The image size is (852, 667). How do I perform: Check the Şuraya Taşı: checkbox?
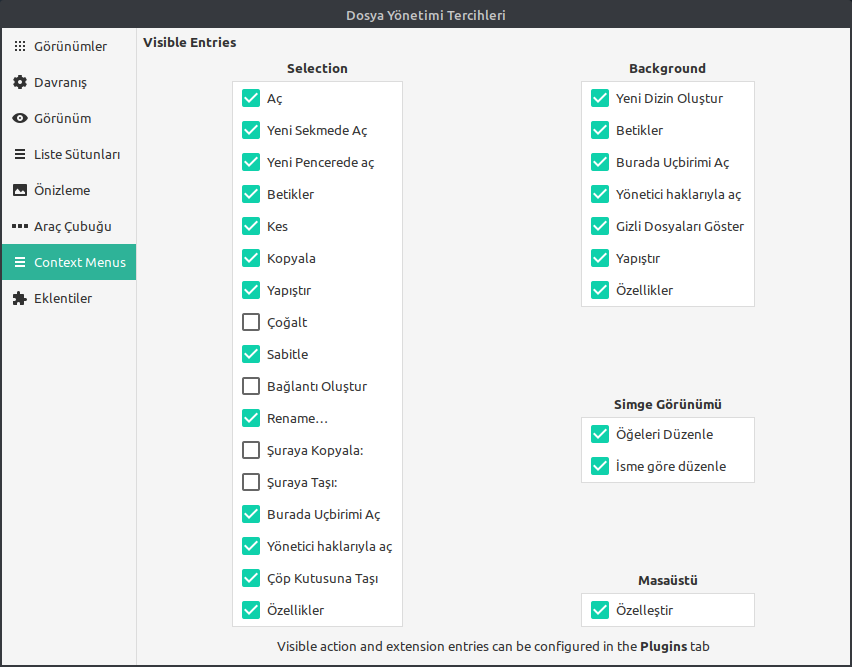pos(250,482)
